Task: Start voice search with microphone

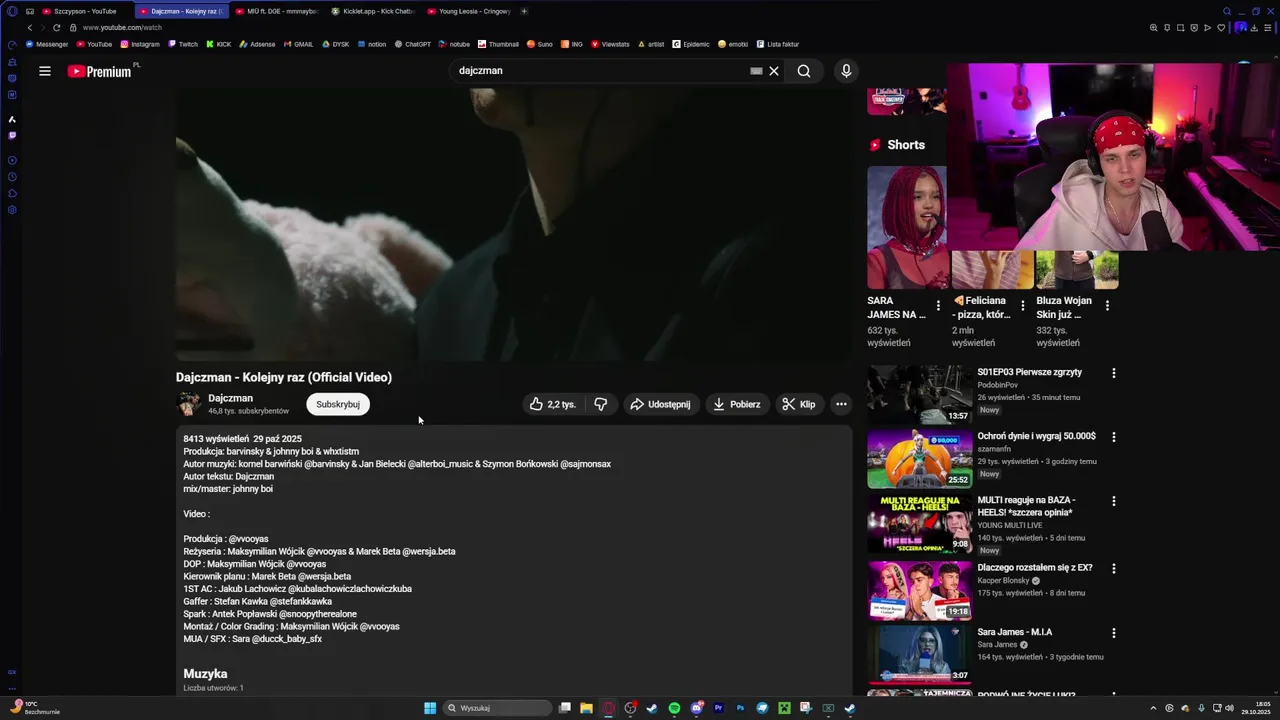Action: tap(846, 71)
